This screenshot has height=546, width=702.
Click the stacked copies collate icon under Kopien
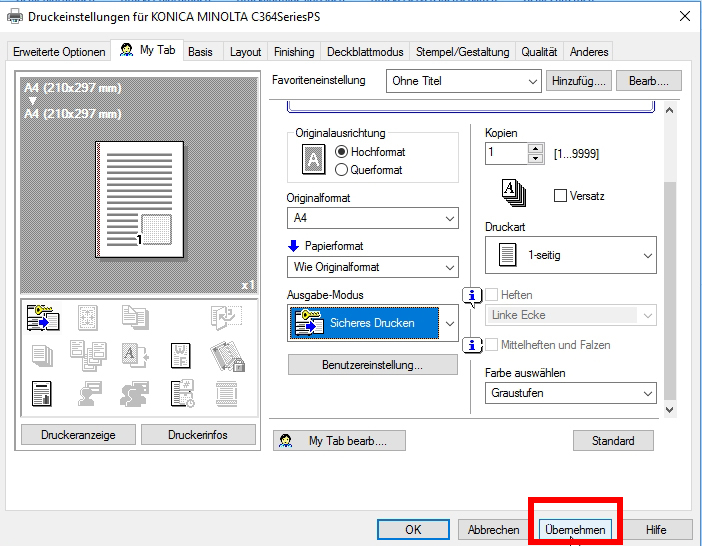pos(514,193)
